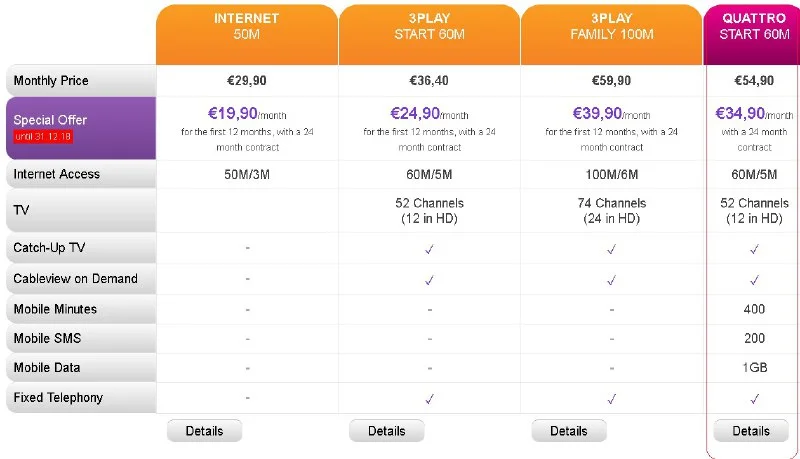Click the Monthly Price row label

click(80, 80)
